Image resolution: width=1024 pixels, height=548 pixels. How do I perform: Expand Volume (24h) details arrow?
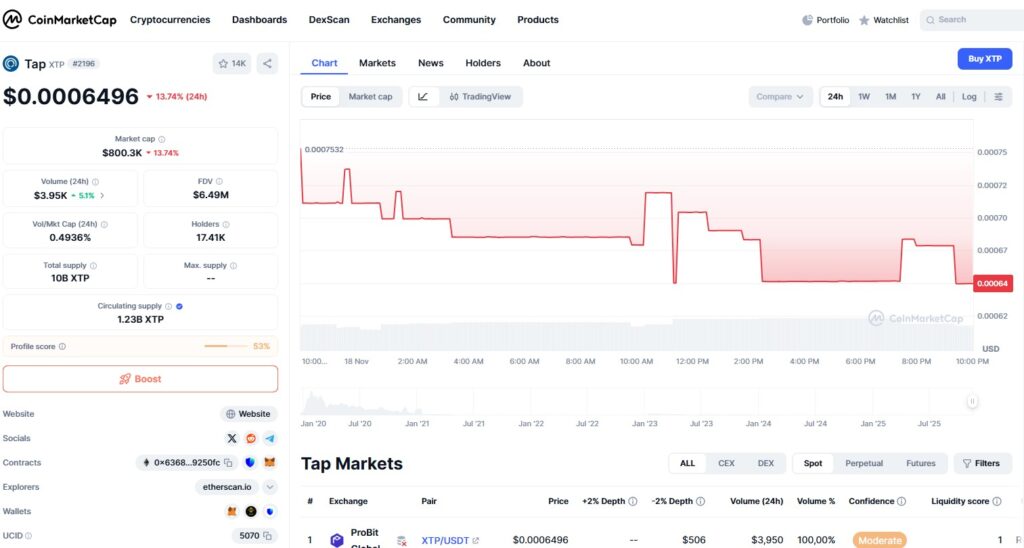[103, 195]
